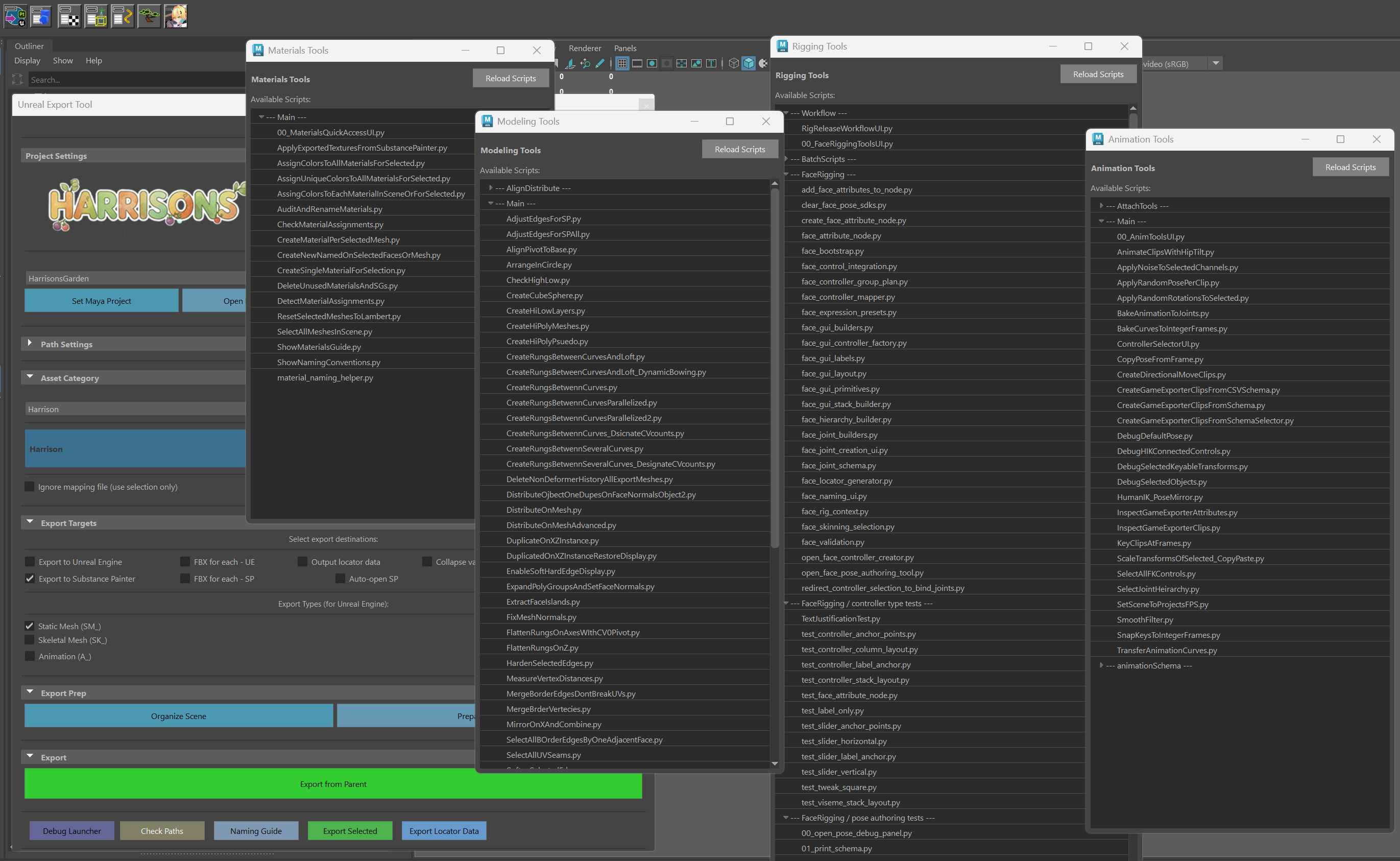Launch the Materials Tools shelf icon with checkerboard
The image size is (1400, 861).
click(x=69, y=16)
